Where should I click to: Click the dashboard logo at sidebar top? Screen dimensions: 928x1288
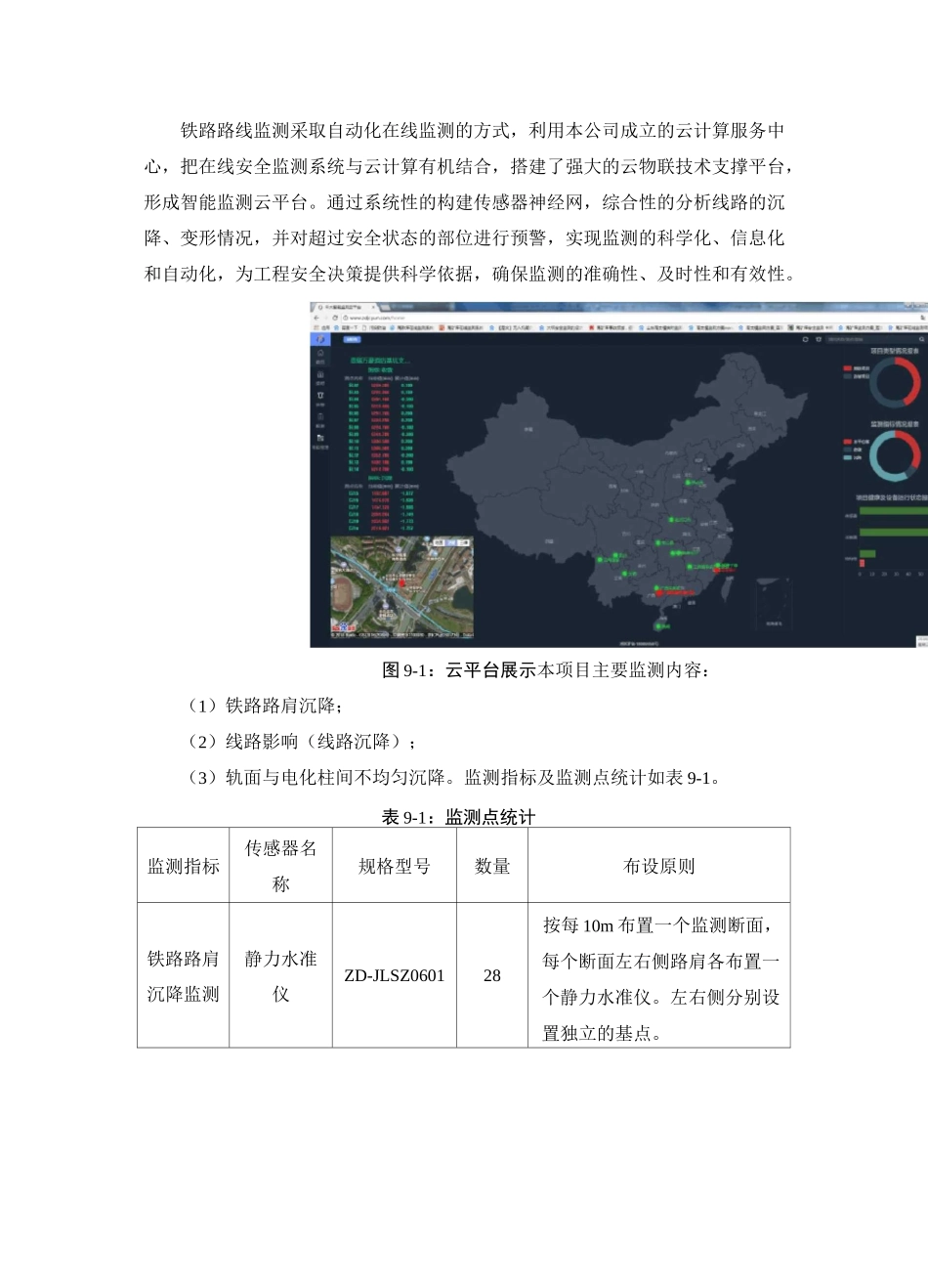pos(320,339)
